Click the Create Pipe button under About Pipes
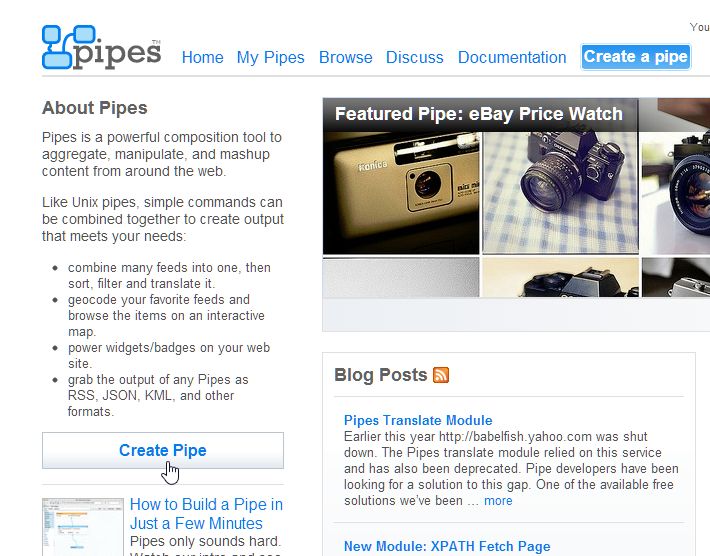 163,450
